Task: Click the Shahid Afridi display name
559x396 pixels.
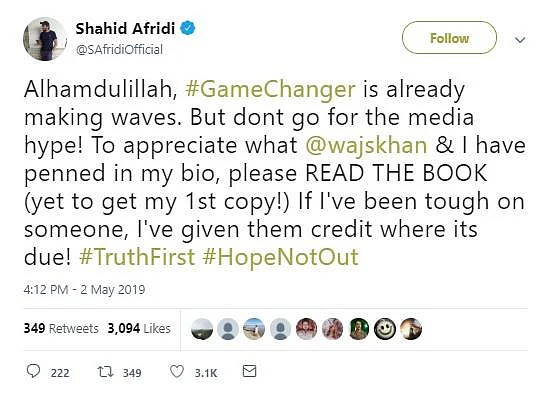Action: click(125, 28)
